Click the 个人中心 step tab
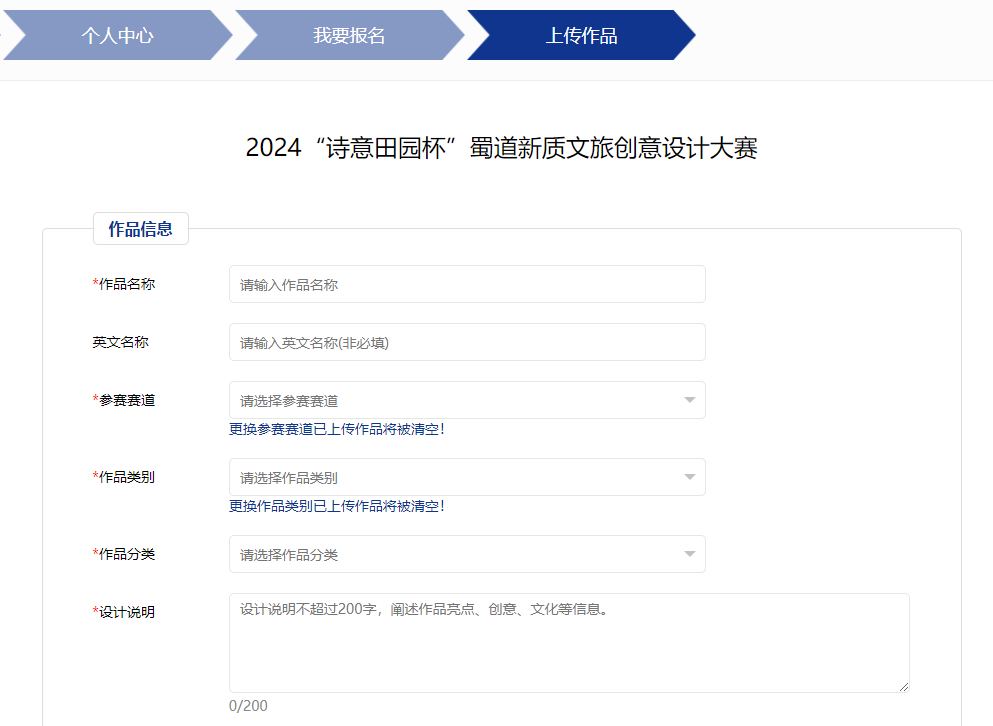Screen dimensions: 993x726 (x=117, y=36)
